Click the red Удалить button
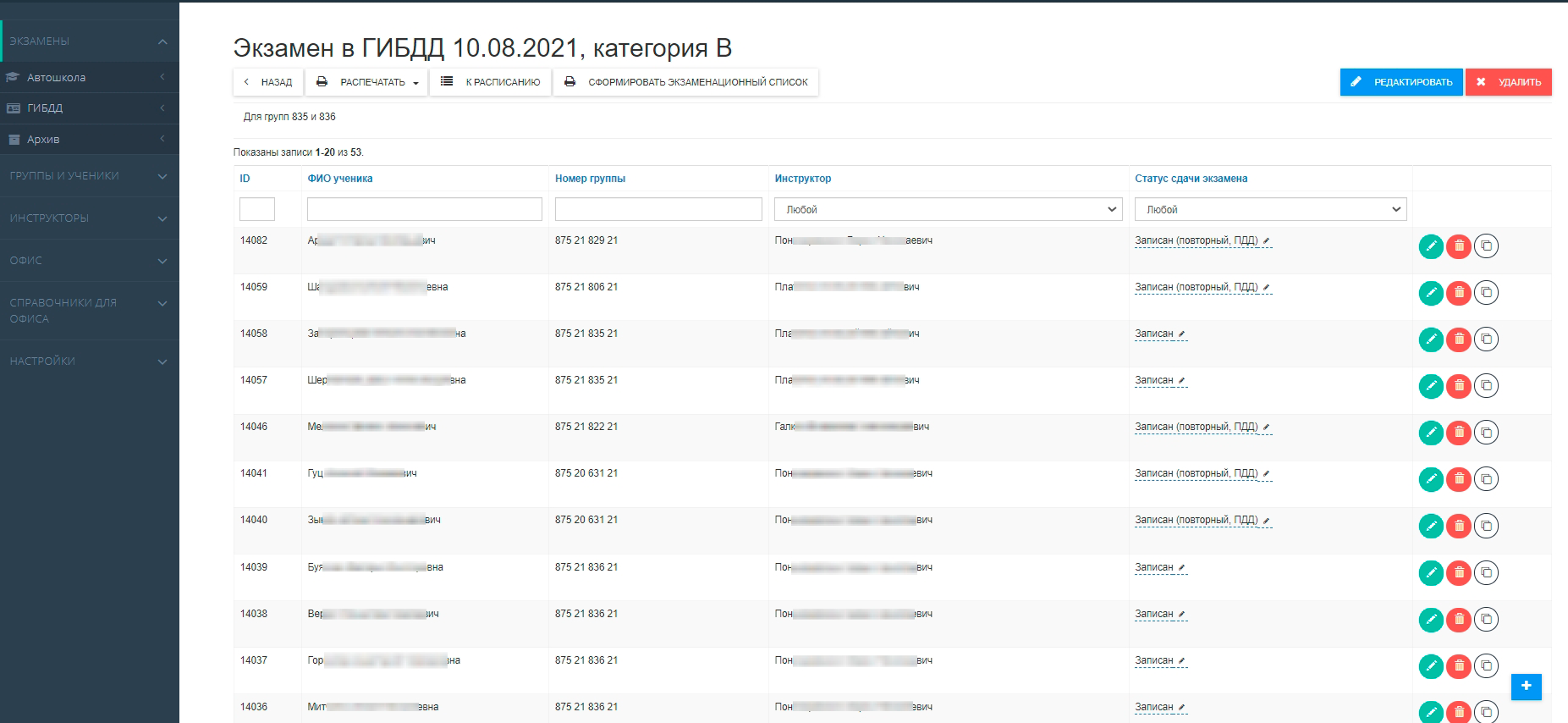The width and height of the screenshot is (1568, 723). [1509, 82]
